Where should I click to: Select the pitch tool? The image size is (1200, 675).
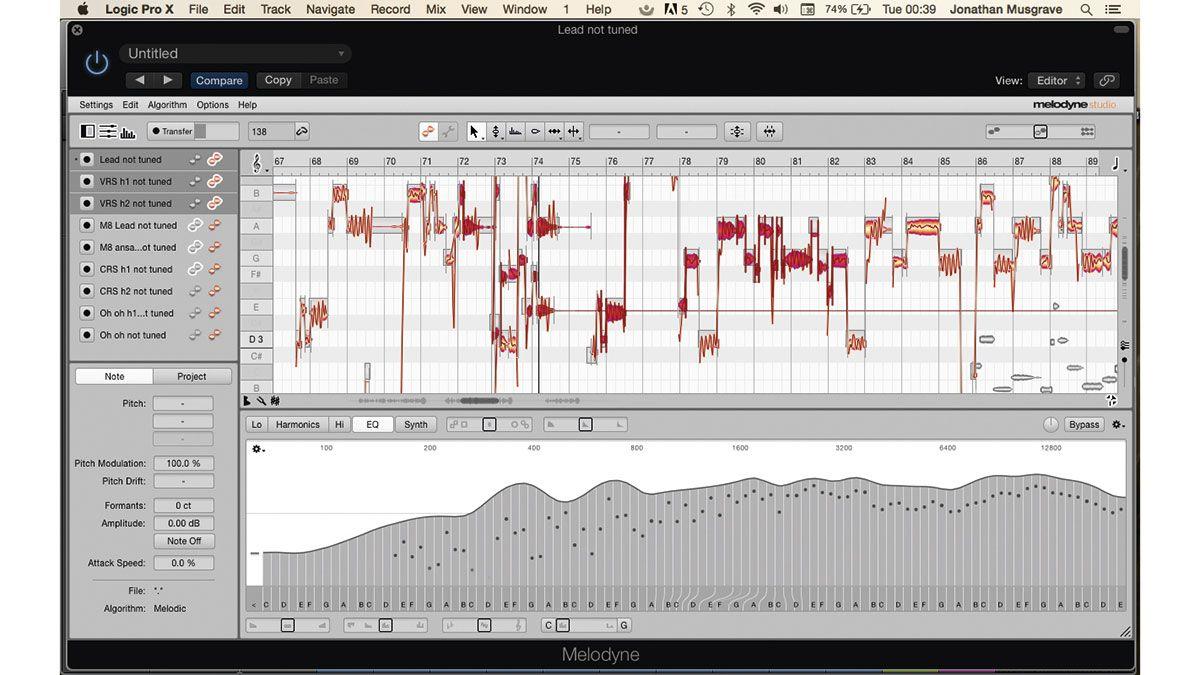pyautogui.click(x=495, y=131)
